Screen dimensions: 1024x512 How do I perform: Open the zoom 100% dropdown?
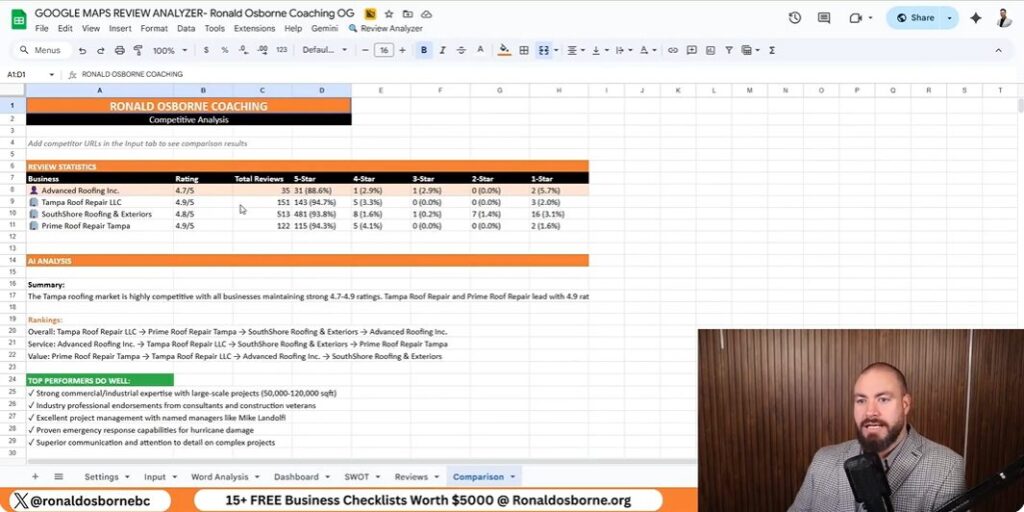point(170,50)
